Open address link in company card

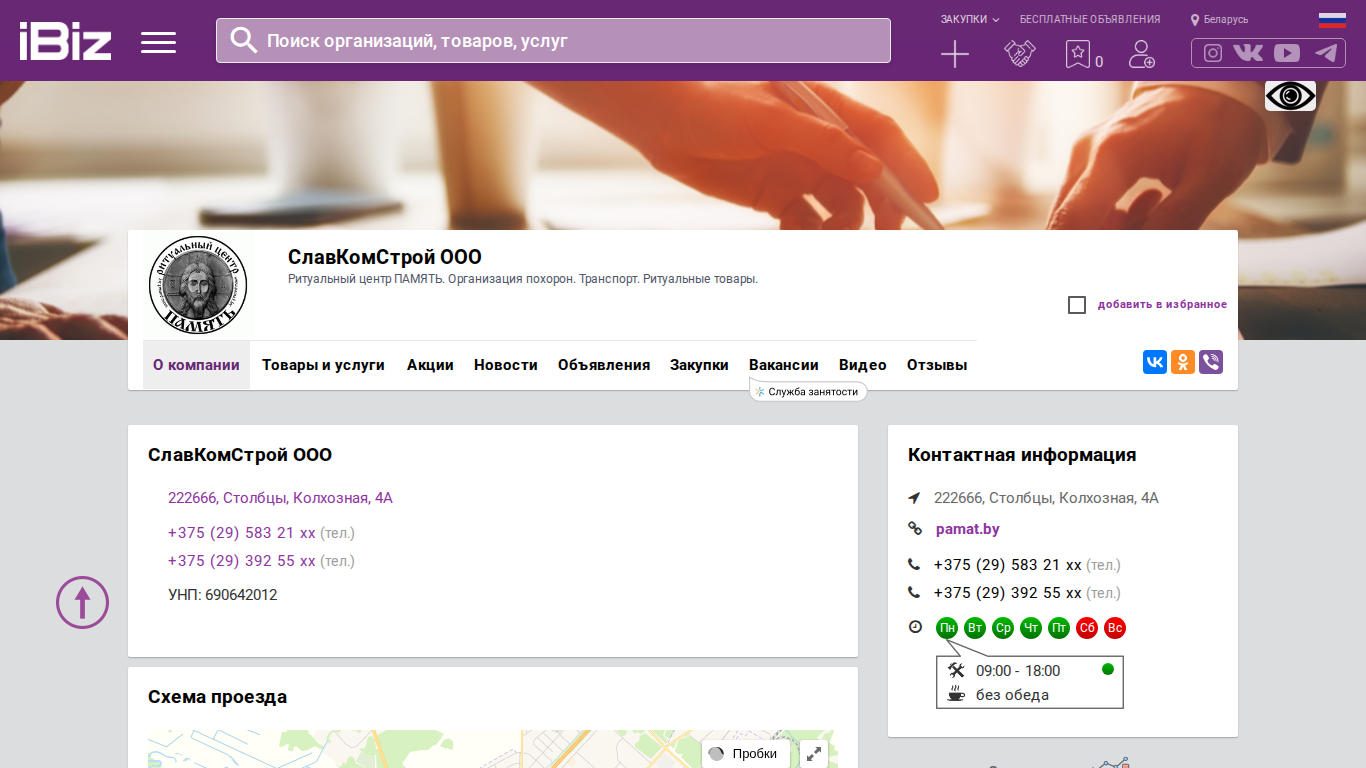[280, 498]
